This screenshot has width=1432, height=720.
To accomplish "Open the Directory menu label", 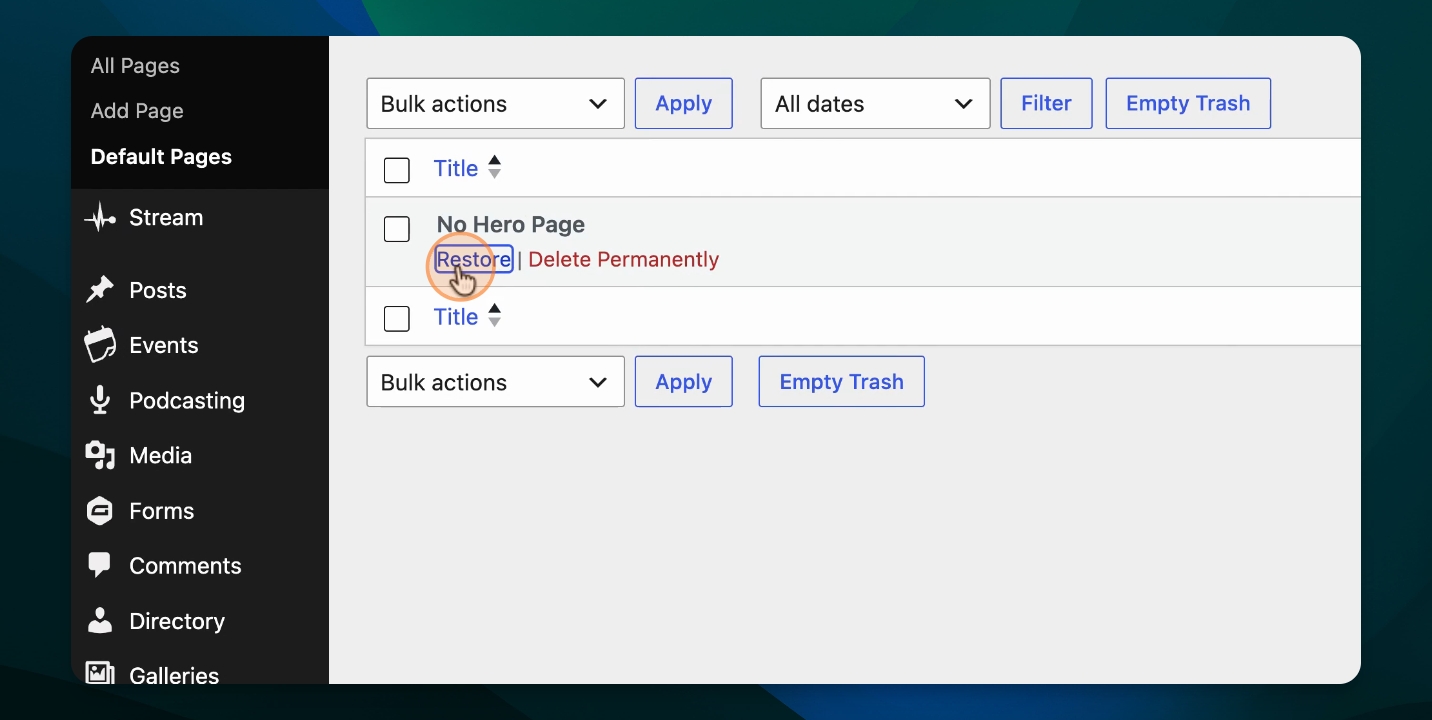I will 177,621.
